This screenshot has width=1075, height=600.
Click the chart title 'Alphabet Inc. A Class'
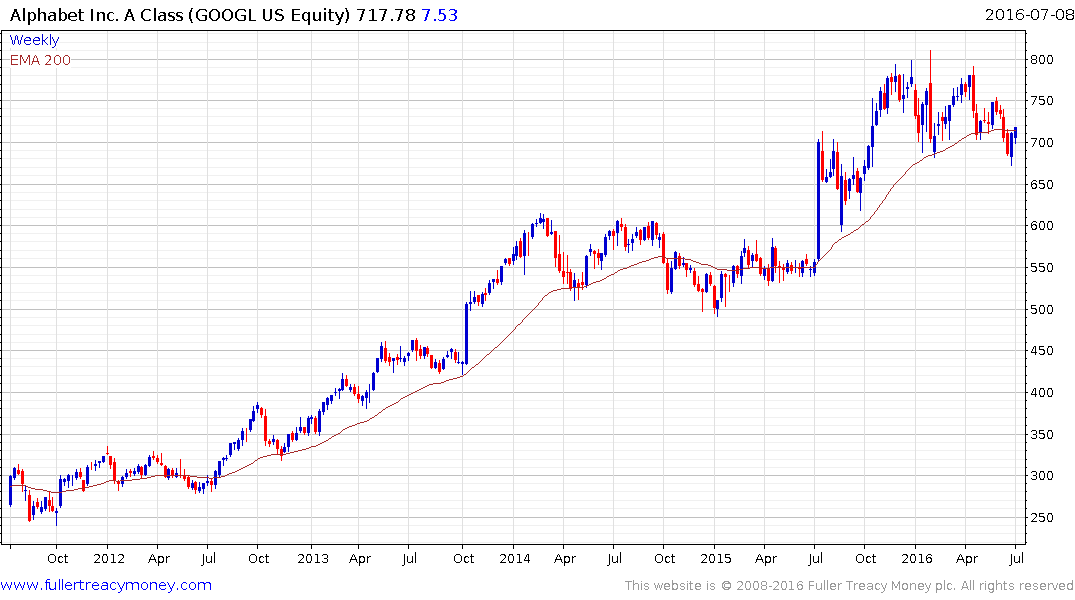[95, 15]
